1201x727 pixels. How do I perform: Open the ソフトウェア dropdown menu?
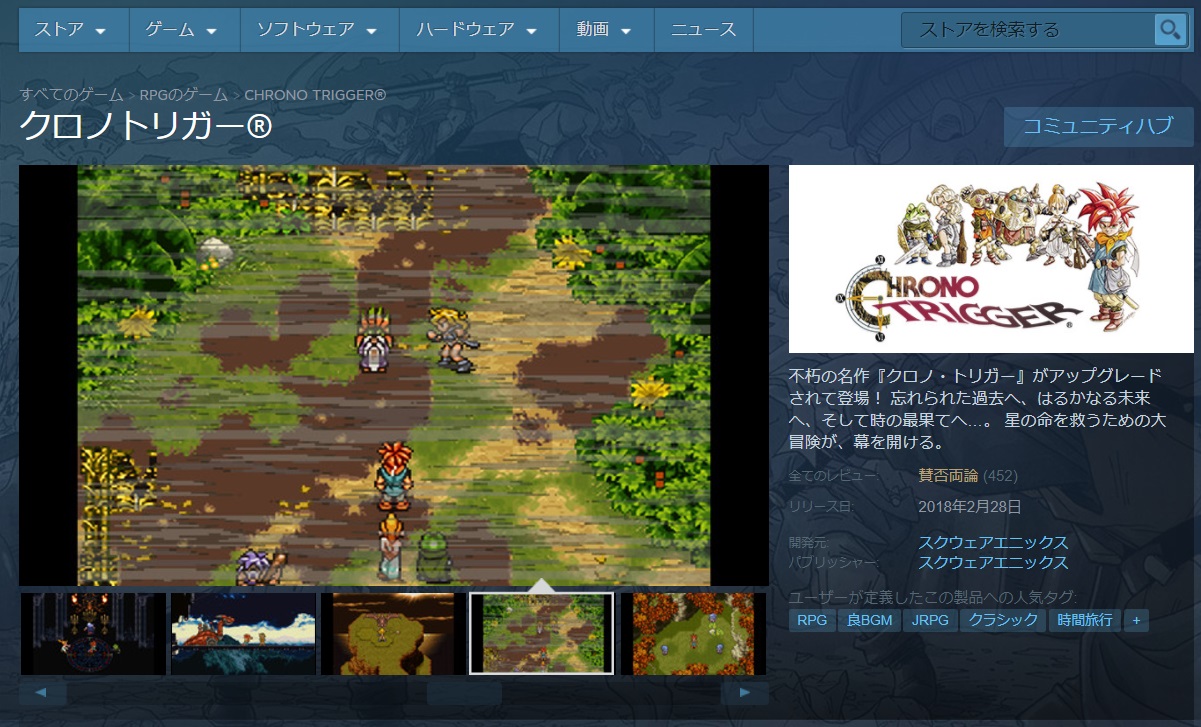pos(318,30)
